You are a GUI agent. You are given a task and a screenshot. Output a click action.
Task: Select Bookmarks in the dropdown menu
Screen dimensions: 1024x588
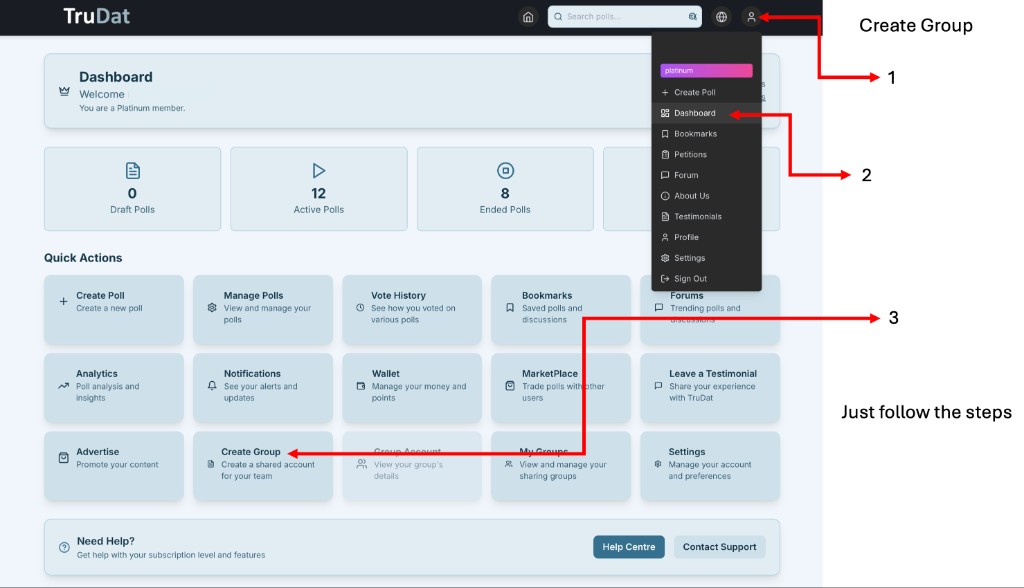pyautogui.click(x=707, y=134)
